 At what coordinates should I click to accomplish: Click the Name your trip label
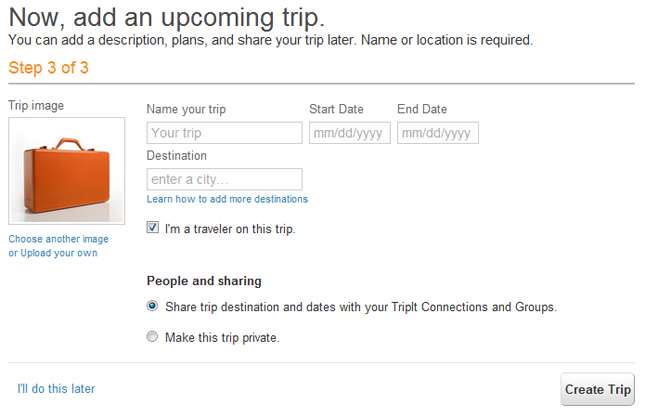tap(186, 109)
